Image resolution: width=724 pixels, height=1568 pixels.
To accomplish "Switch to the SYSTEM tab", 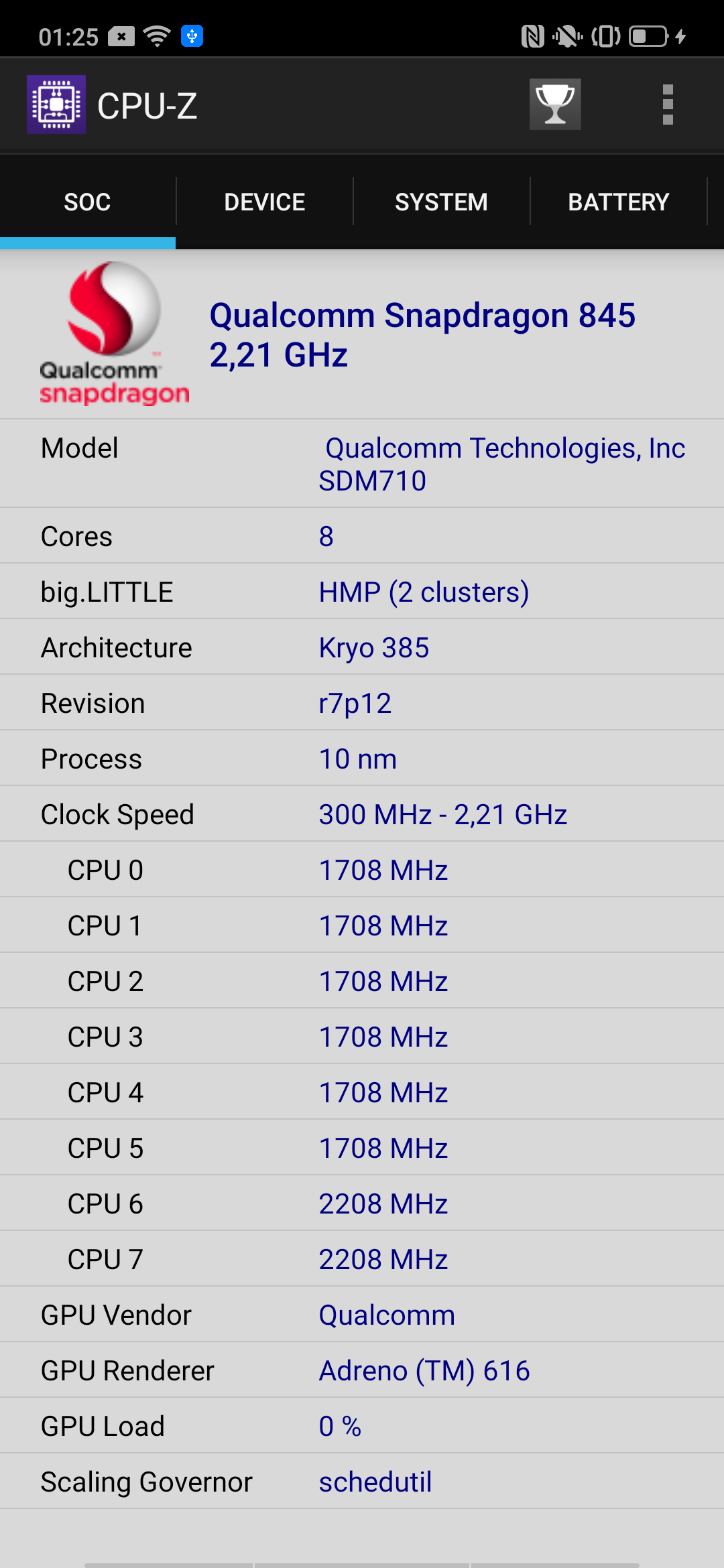I will click(x=441, y=202).
